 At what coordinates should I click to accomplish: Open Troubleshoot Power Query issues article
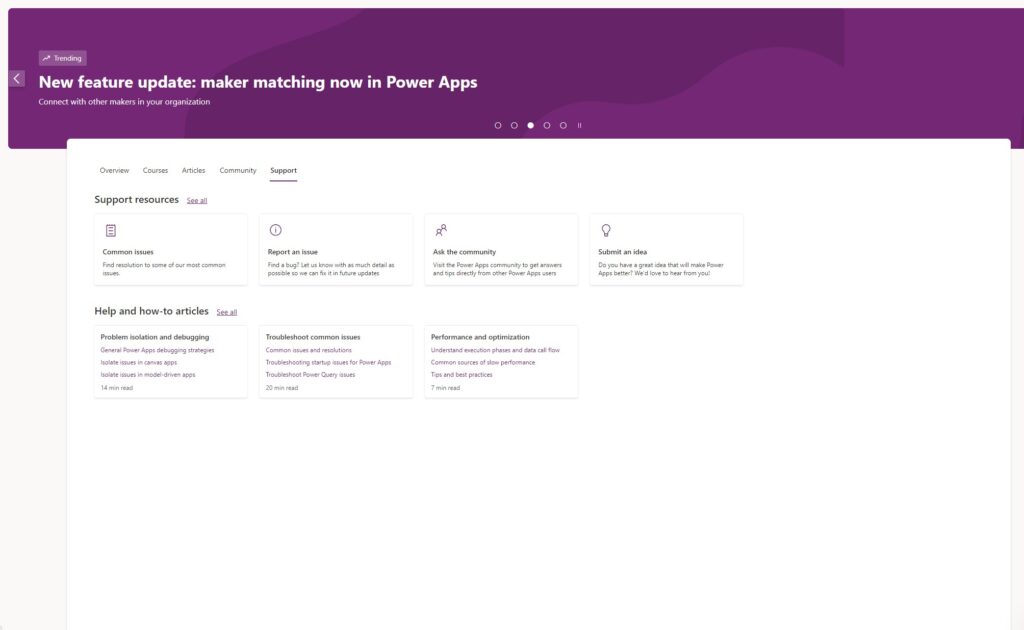click(x=310, y=375)
